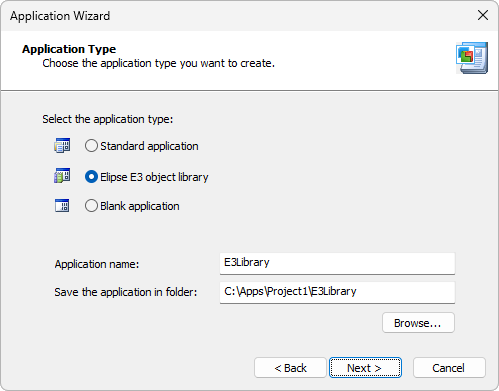Screen dimensions: 499x391
Task: Click the "Select the application type:" label
Action: coord(108,119)
